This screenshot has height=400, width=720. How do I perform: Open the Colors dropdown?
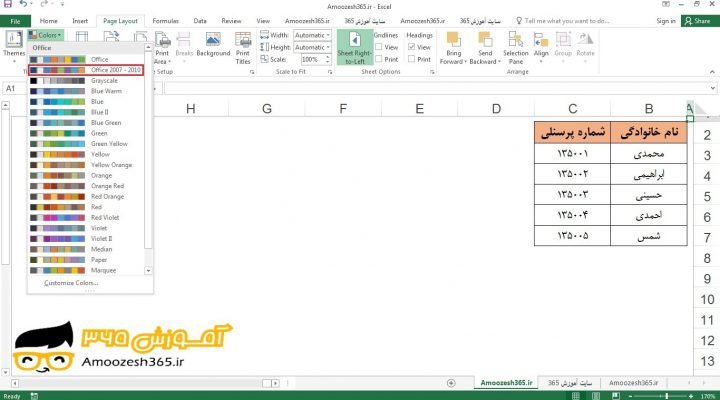point(45,35)
